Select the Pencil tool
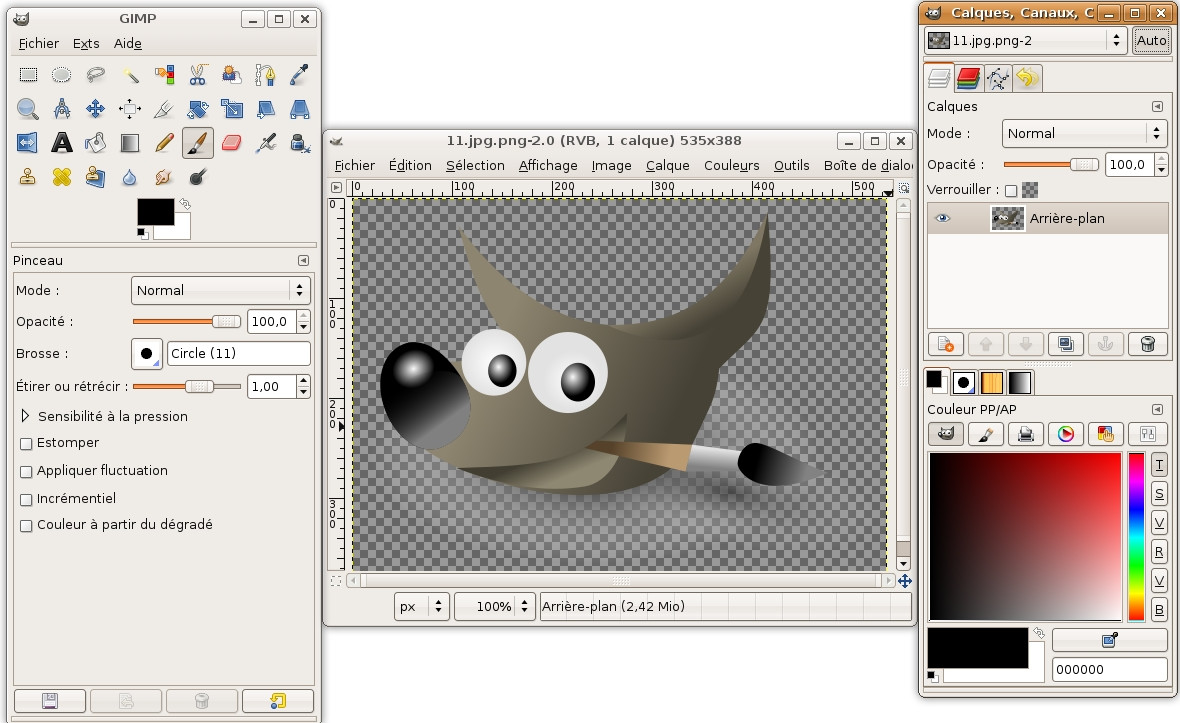 (164, 142)
